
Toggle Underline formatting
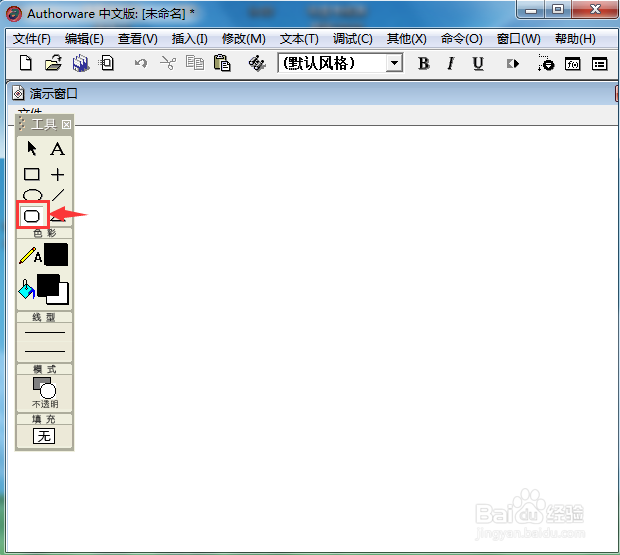point(478,63)
